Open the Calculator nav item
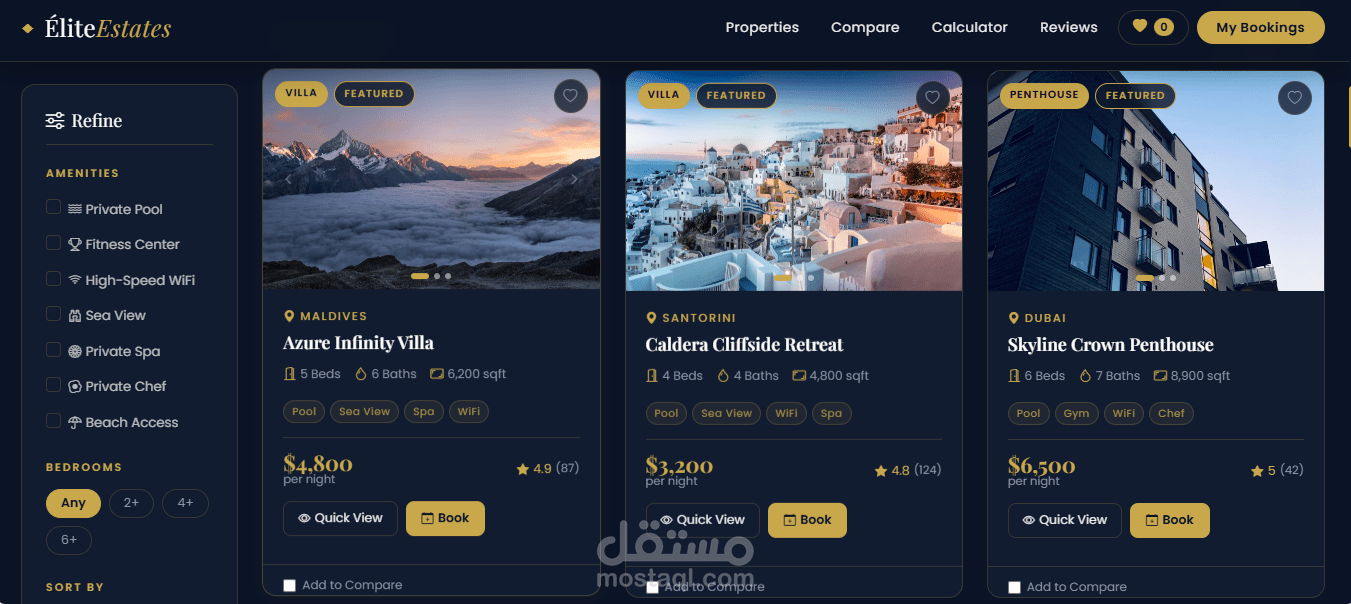Screen dimensions: 1351x604 pyautogui.click(x=969, y=28)
